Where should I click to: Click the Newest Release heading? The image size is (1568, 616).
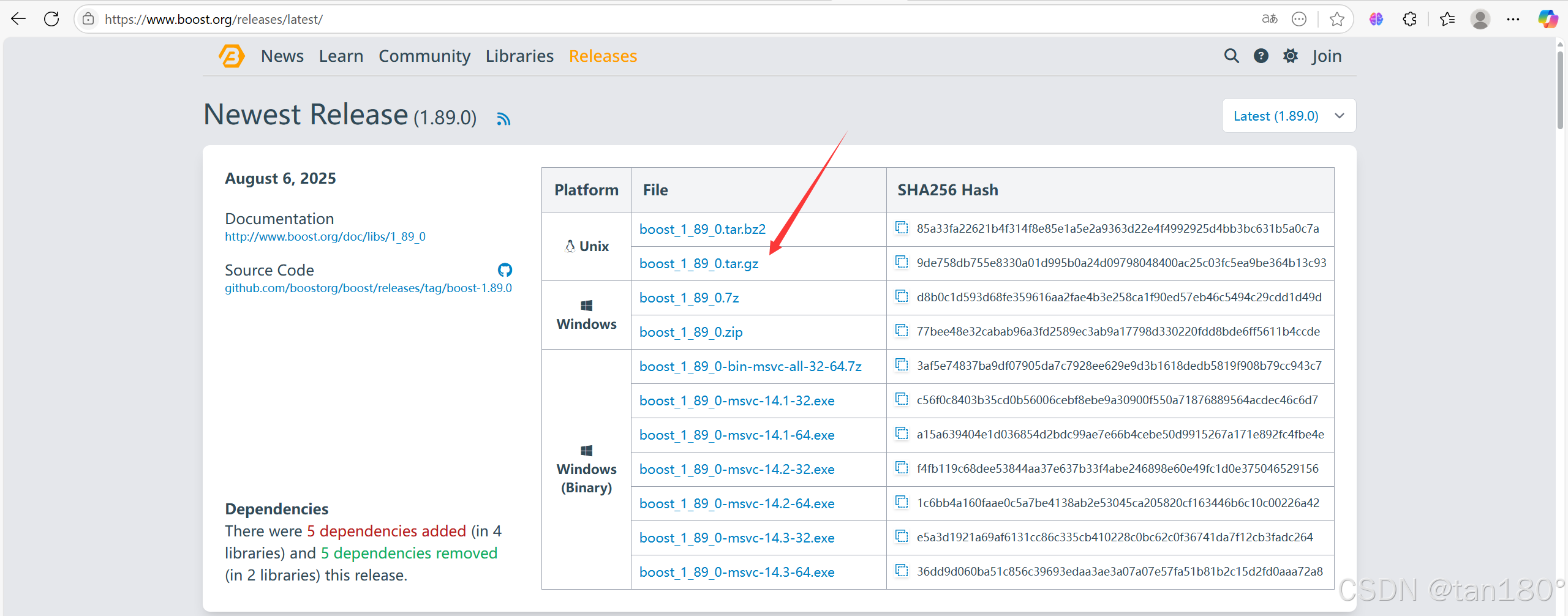pos(306,115)
